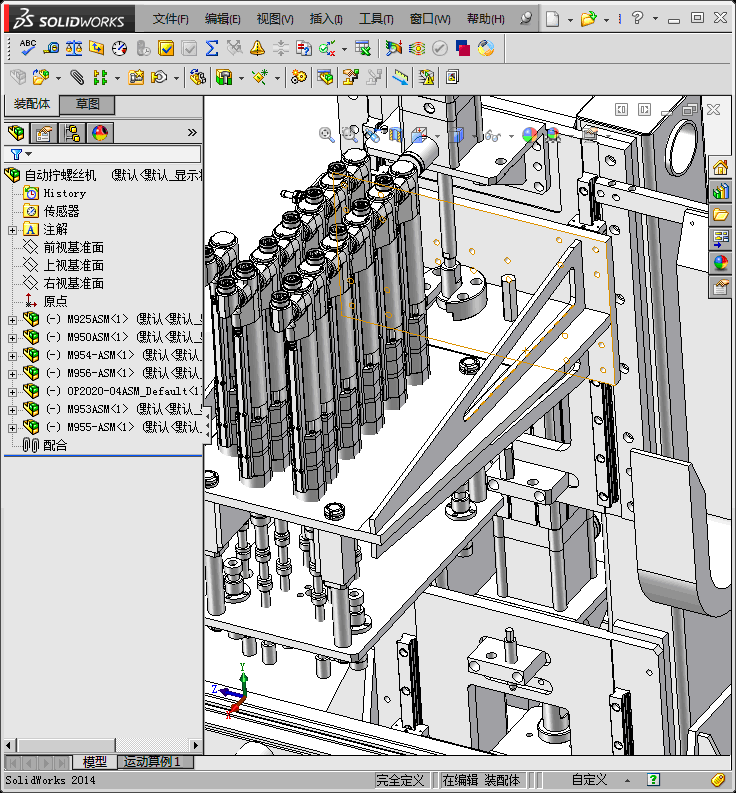Open the FeatureManager design tree tab icon
The height and width of the screenshot is (793, 736).
[16, 133]
